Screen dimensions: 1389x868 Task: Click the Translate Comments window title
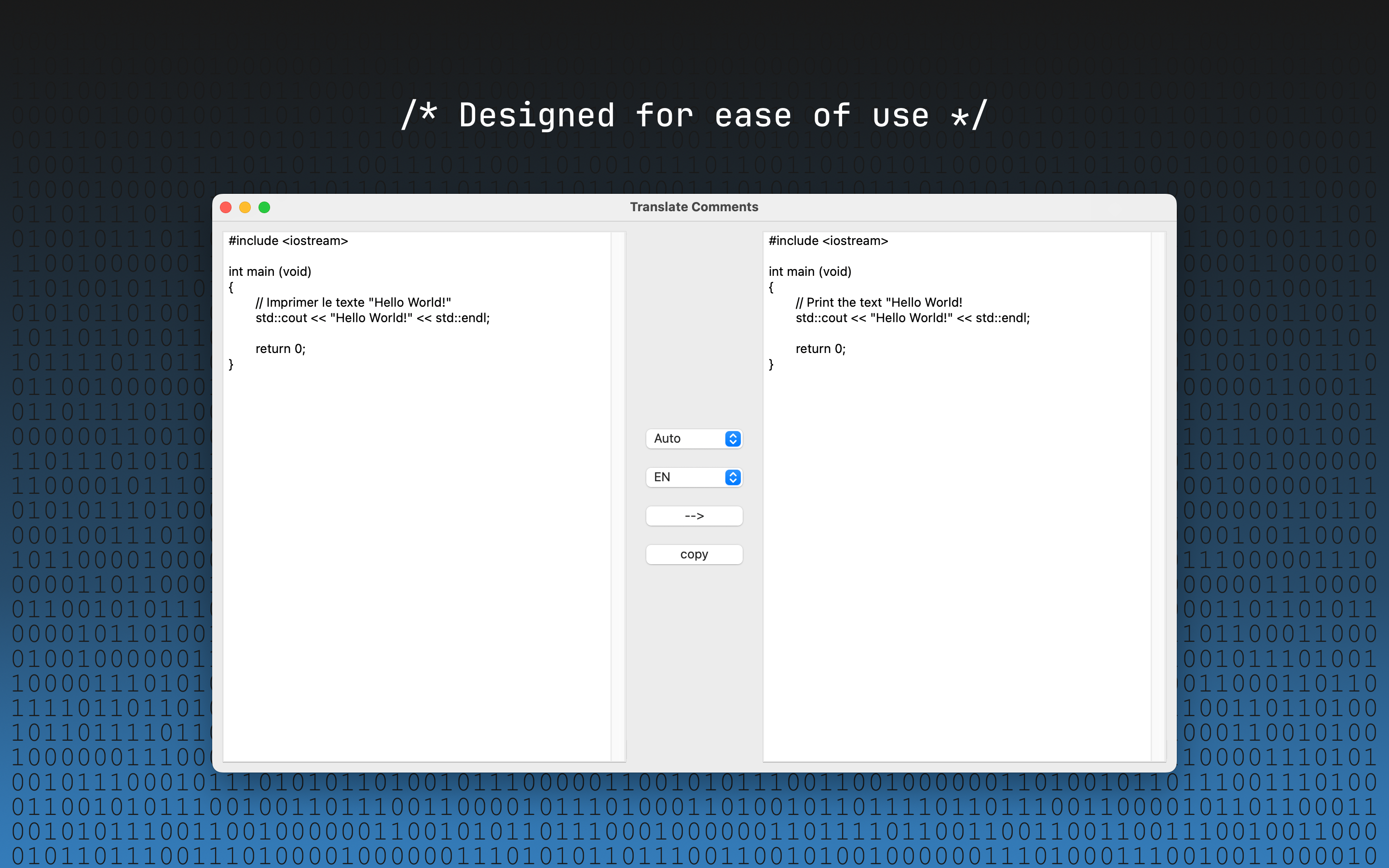[694, 207]
